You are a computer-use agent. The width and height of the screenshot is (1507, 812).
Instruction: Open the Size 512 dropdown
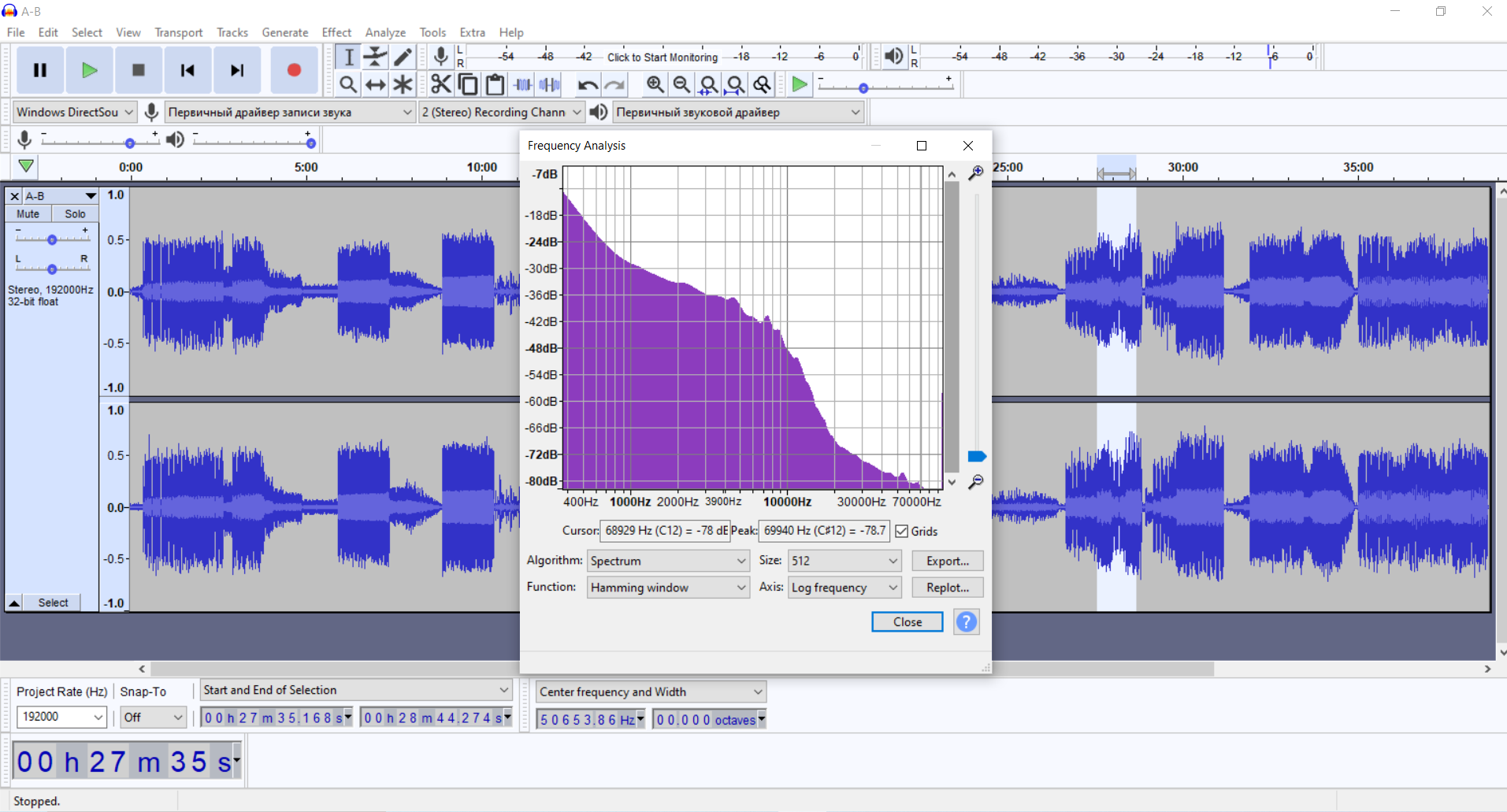coord(844,561)
